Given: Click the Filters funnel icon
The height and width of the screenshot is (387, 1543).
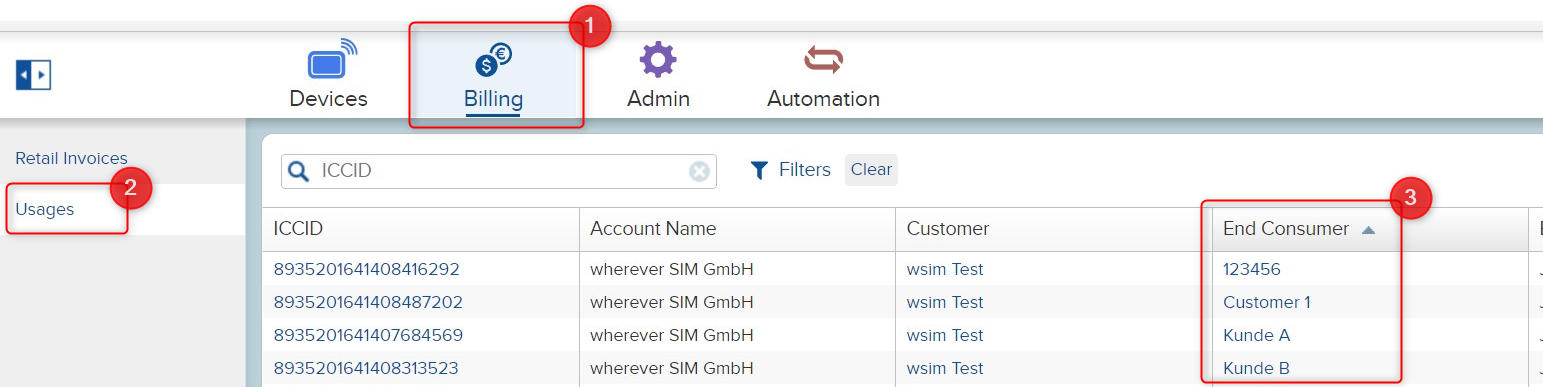Looking at the screenshot, I should click(759, 170).
